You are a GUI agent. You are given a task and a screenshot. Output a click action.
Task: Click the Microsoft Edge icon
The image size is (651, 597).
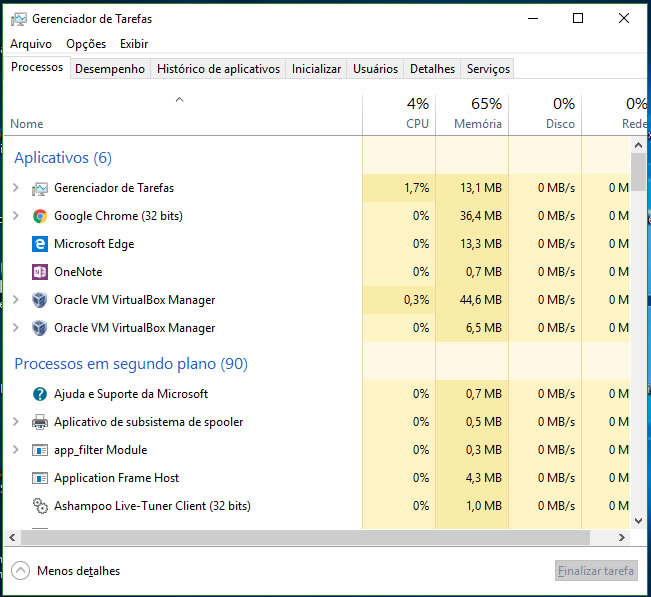[x=40, y=244]
